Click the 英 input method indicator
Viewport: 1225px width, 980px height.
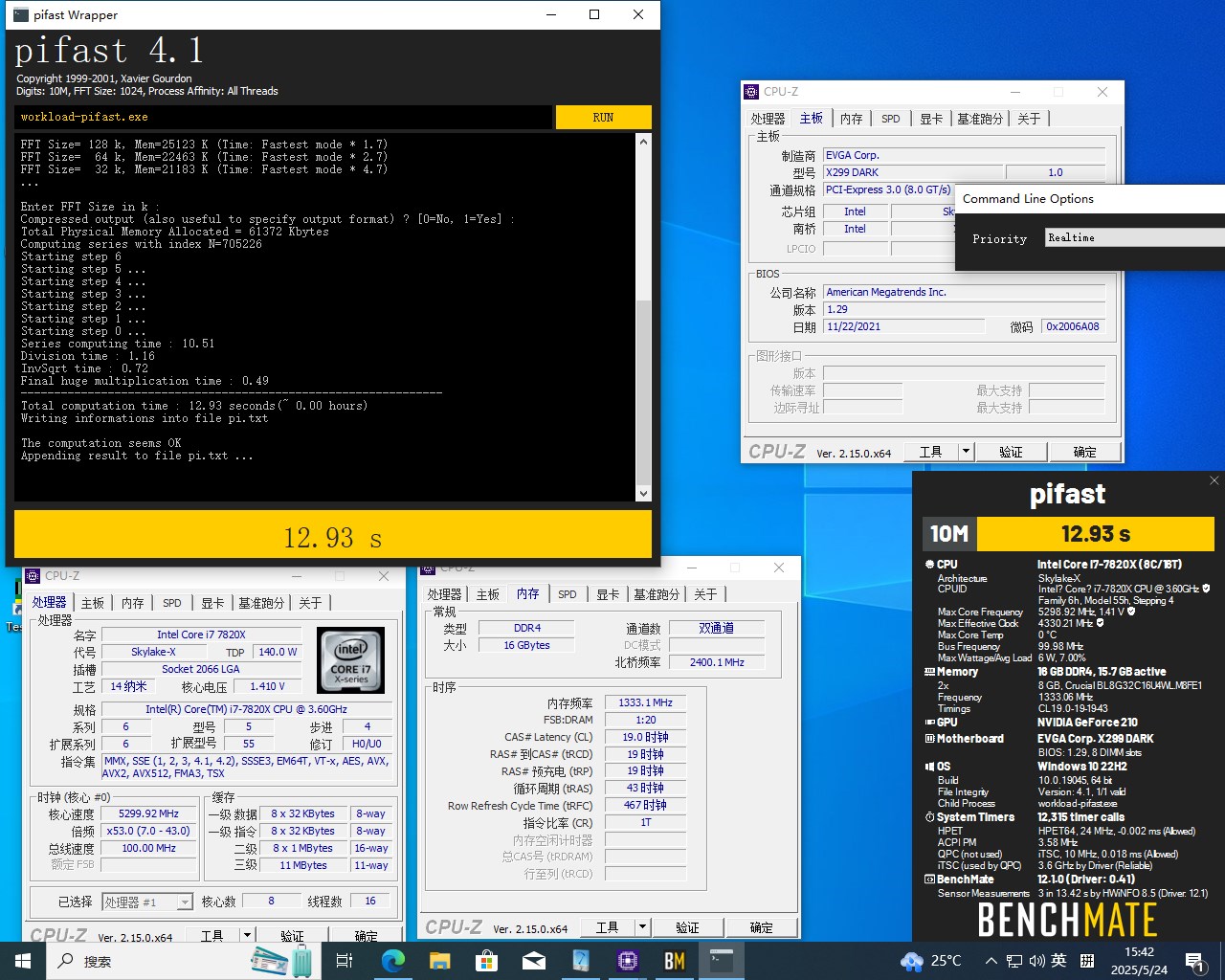pyautogui.click(x=1058, y=961)
